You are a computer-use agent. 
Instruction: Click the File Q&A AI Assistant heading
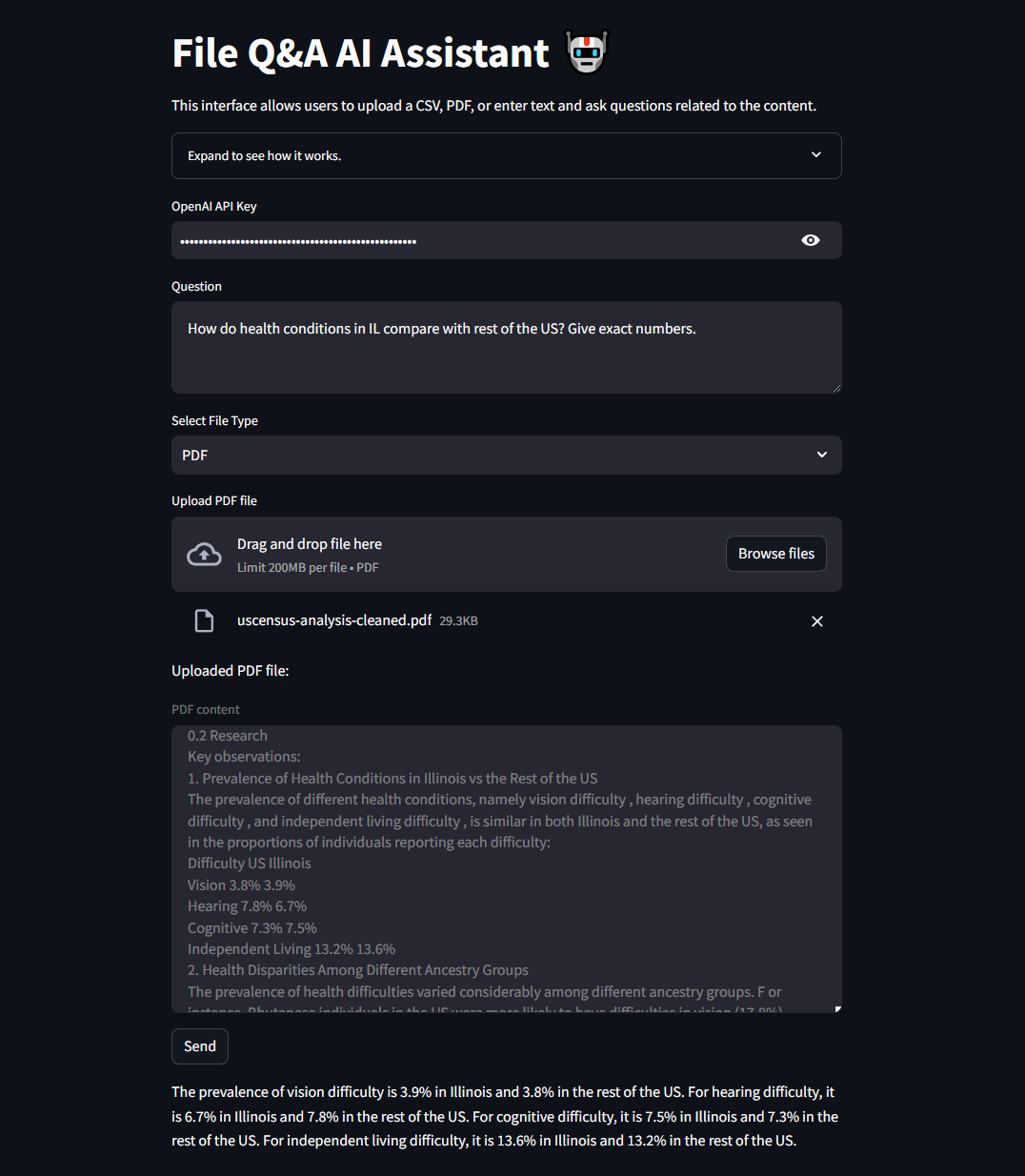coord(360,52)
